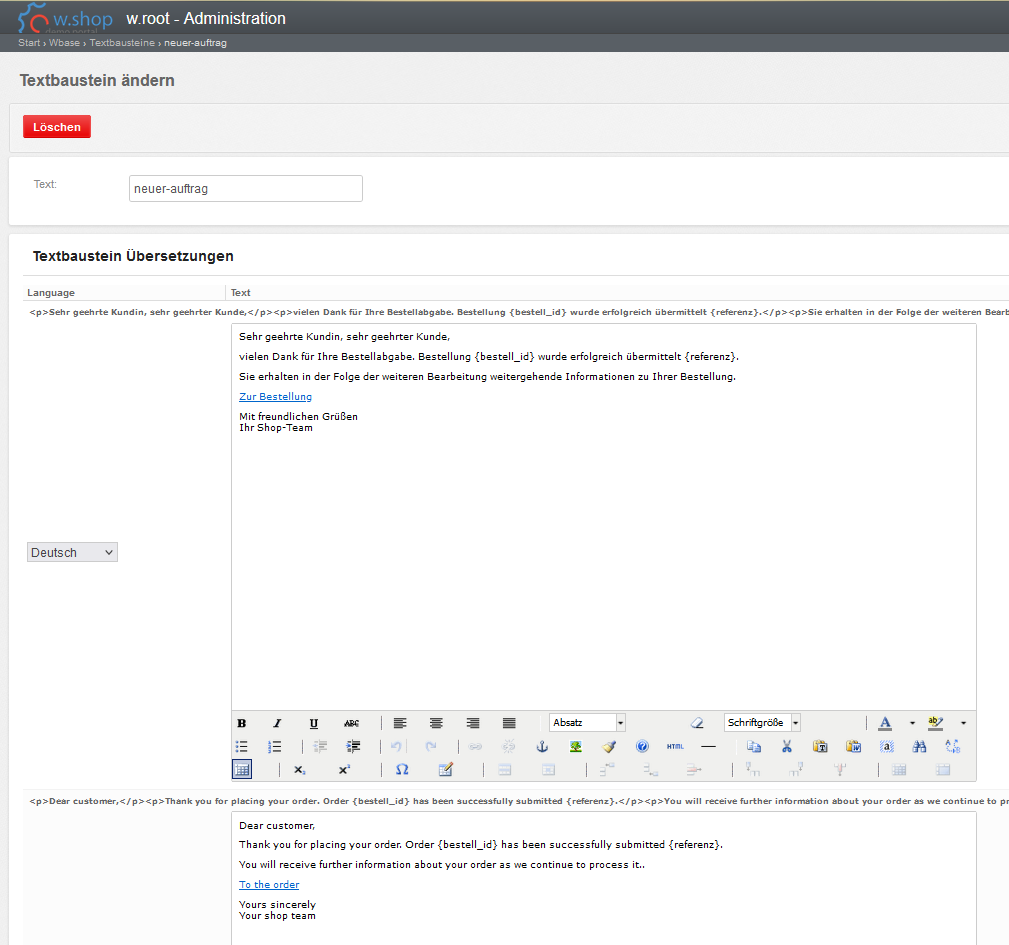Click the 'Textbaustein ändern' page title
The height and width of the screenshot is (945, 1009).
[x=97, y=80]
